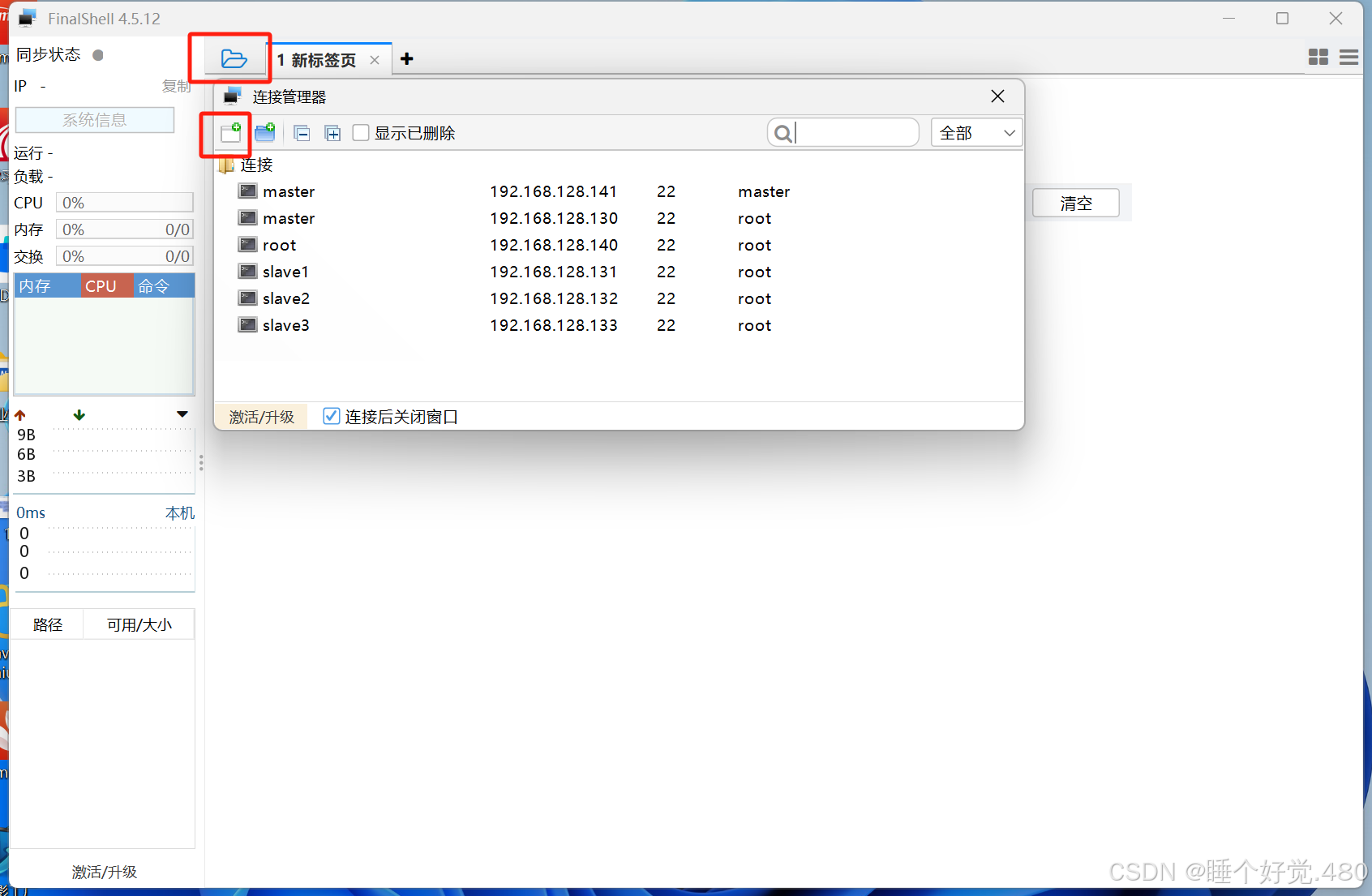Image resolution: width=1372 pixels, height=896 pixels.
Task: Open the 全部 filter dropdown
Action: pos(976,132)
